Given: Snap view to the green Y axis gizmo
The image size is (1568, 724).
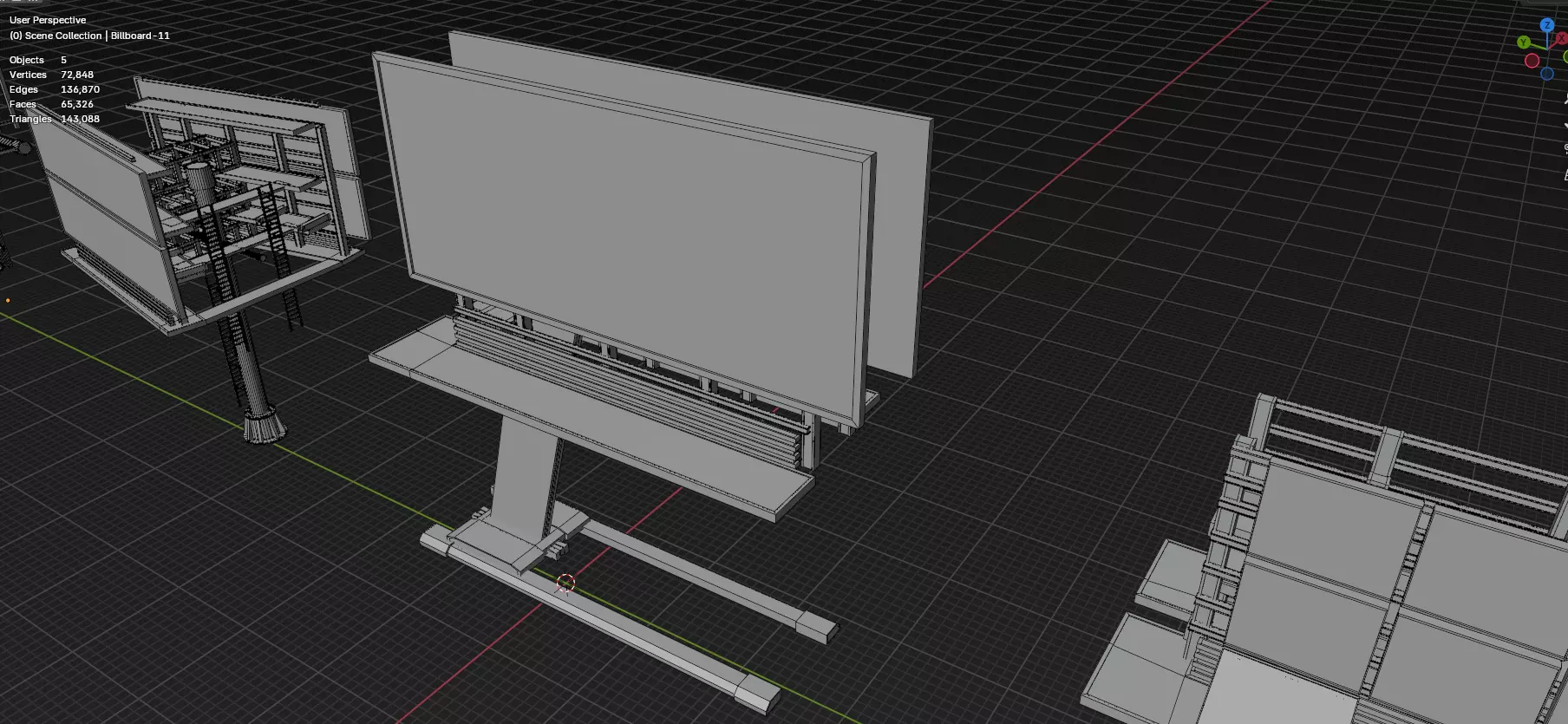Looking at the screenshot, I should (x=1524, y=42).
